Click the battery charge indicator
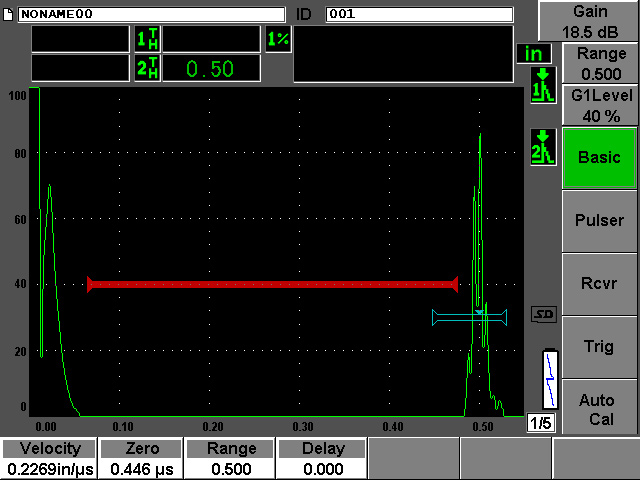Screen dimensions: 640x480 tap(550, 380)
